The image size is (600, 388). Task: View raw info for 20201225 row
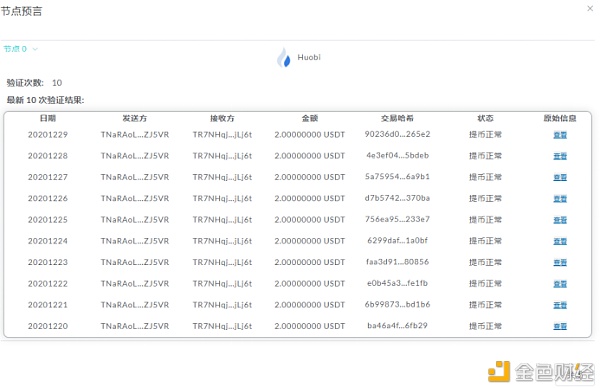560,220
